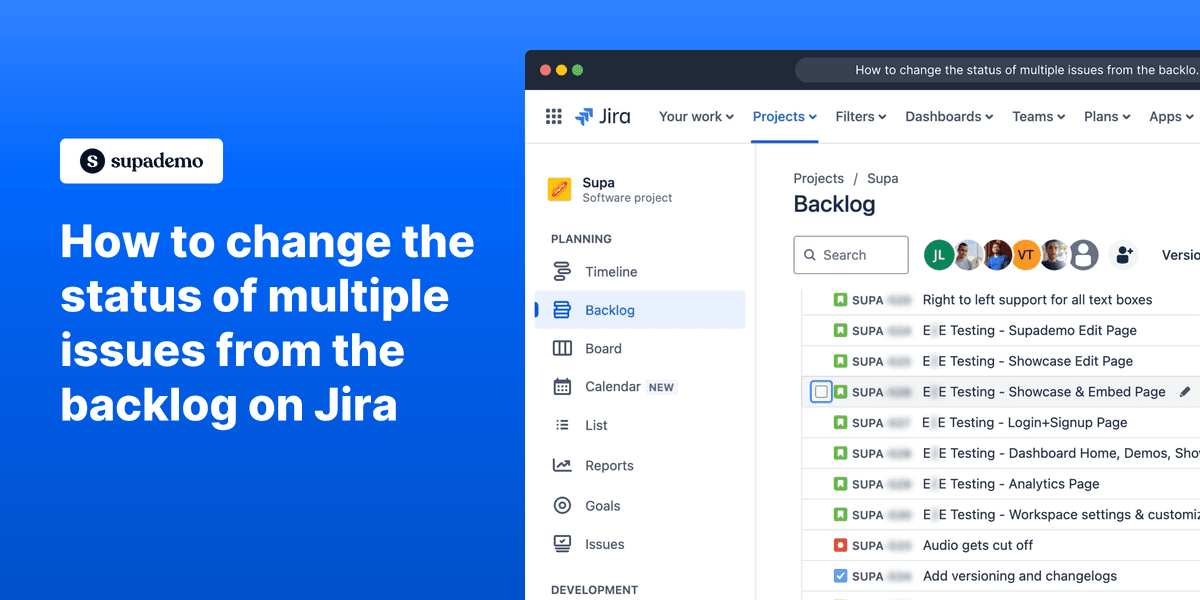Click the bug icon on the Audio issue
Viewport: 1200px width, 600px height.
[840, 545]
